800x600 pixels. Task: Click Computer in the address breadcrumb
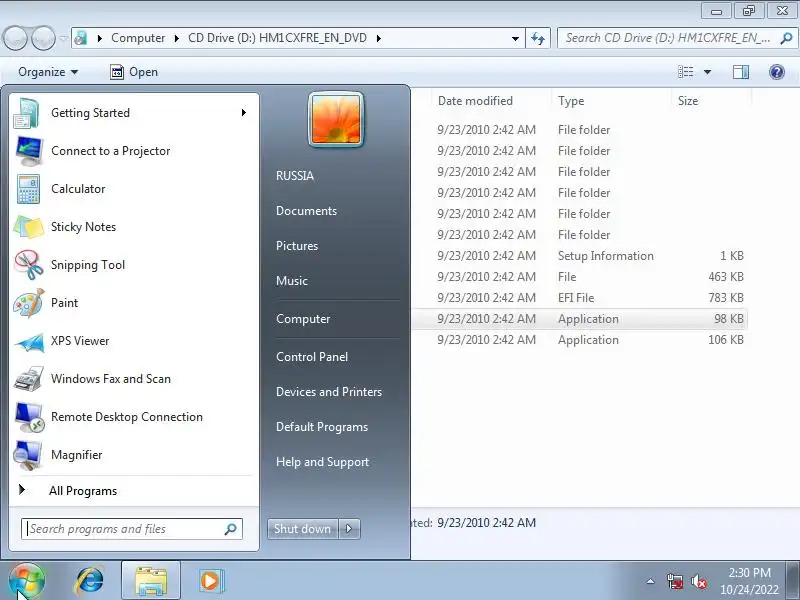point(138,38)
